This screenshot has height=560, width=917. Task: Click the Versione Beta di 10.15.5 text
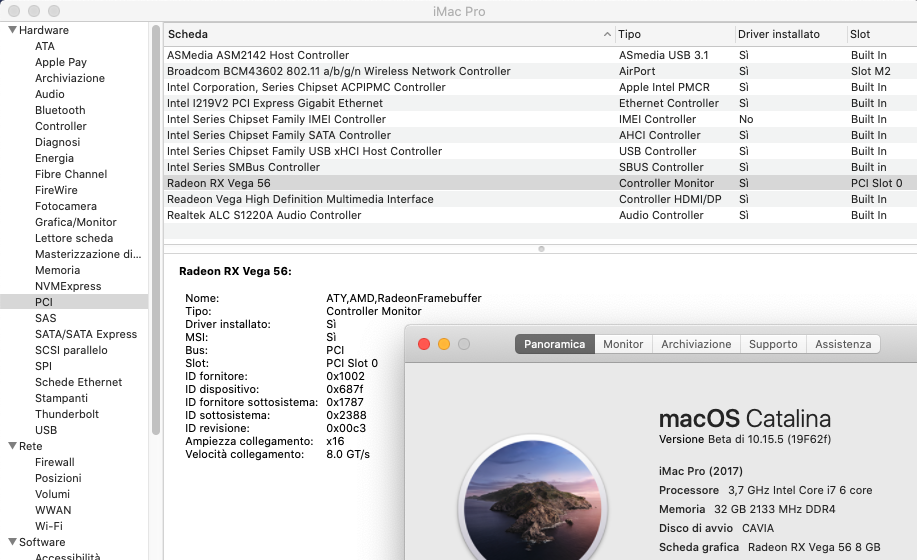coord(744,439)
